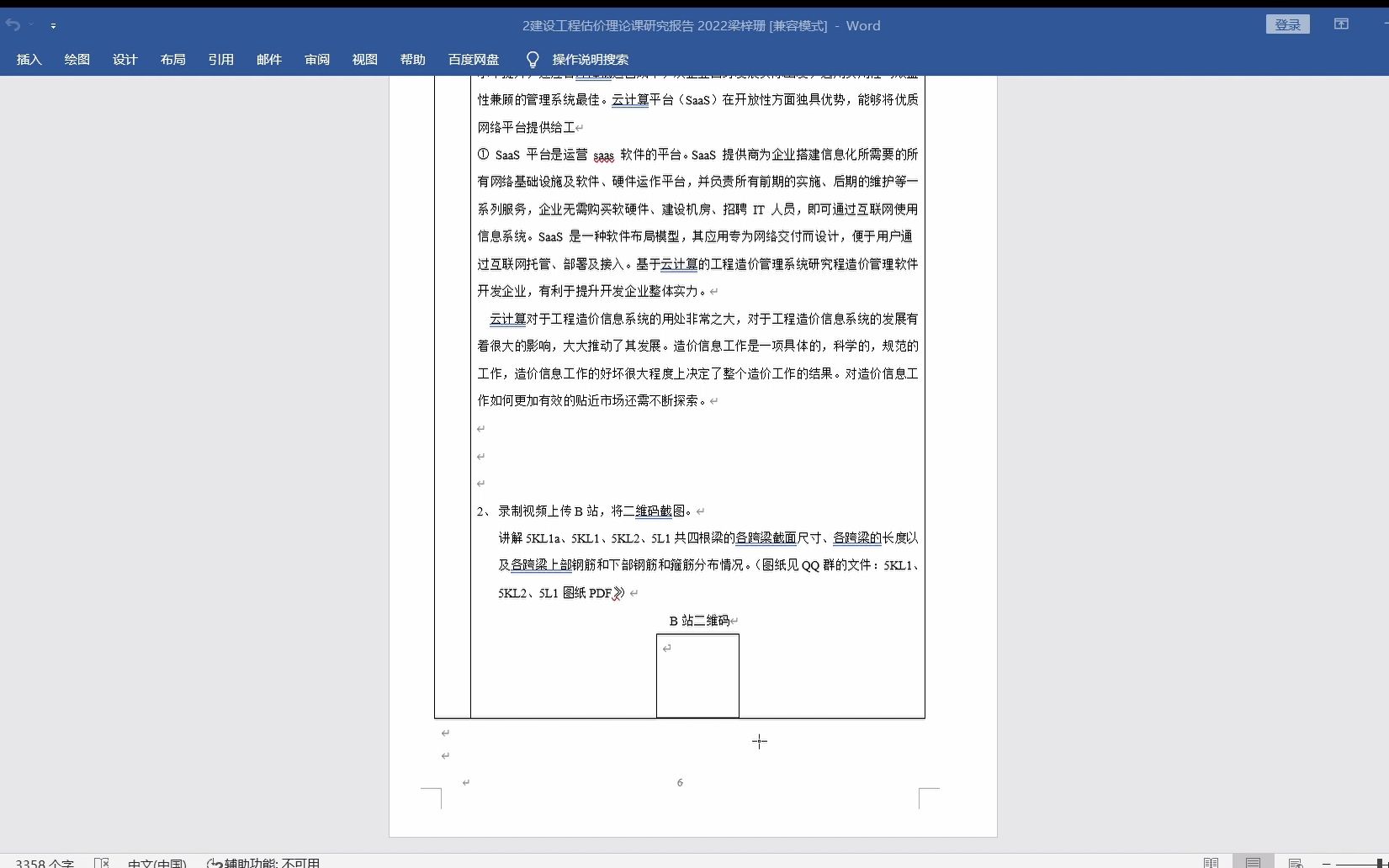Select the 引用 ribbon tab
This screenshot has height=868, width=1389.
pyautogui.click(x=220, y=60)
